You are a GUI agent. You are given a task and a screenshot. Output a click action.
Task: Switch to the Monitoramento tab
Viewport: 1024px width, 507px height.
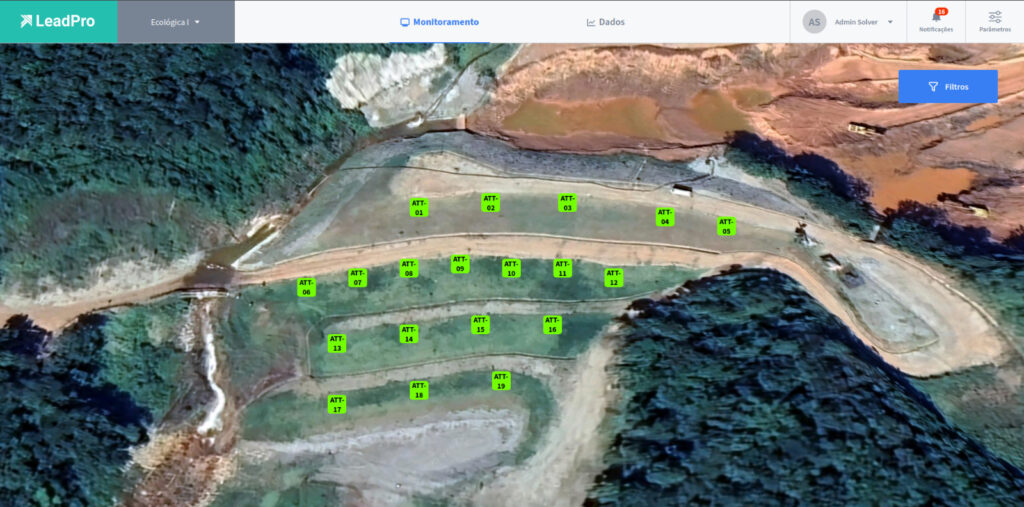pyautogui.click(x=439, y=22)
